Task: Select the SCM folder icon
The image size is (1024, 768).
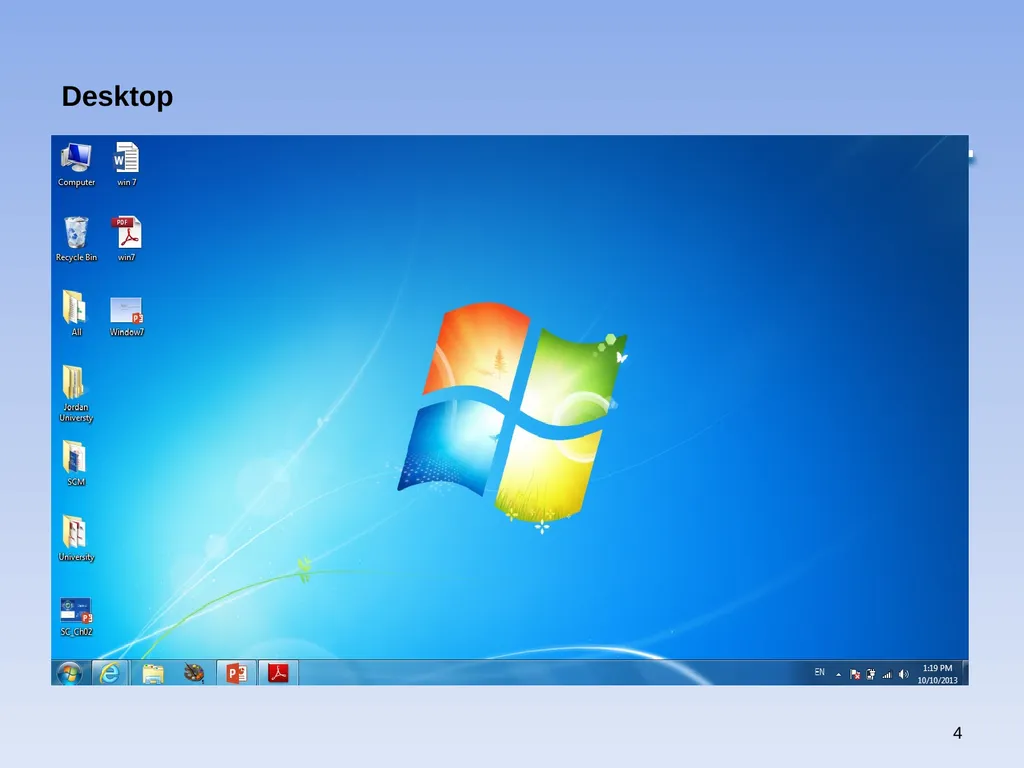Action: coord(76,464)
